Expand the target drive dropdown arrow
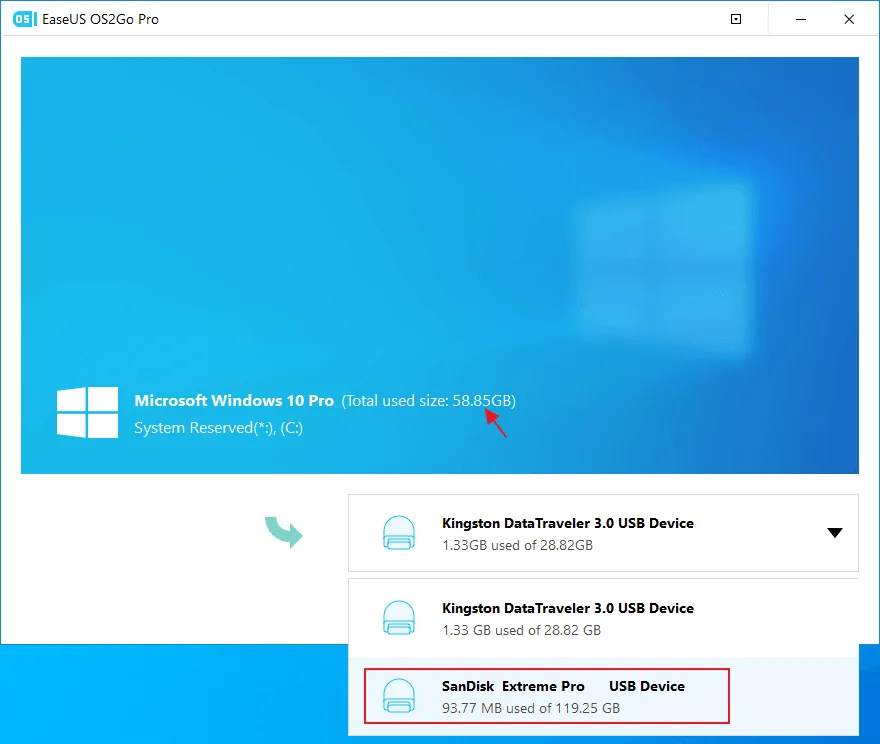Image resolution: width=880 pixels, height=744 pixels. click(835, 533)
